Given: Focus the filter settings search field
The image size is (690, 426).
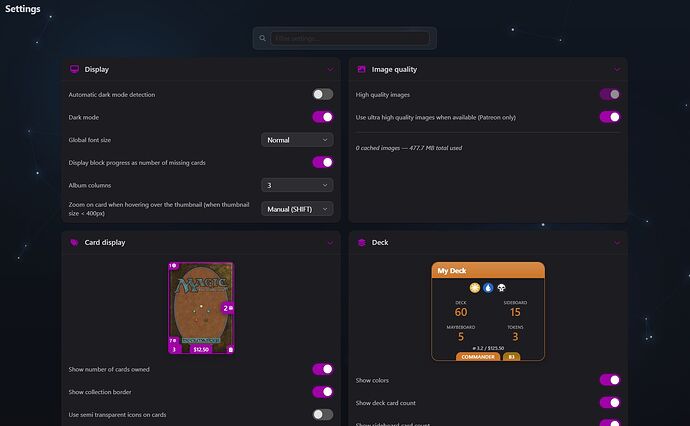Looking at the screenshot, I should click(x=350, y=38).
